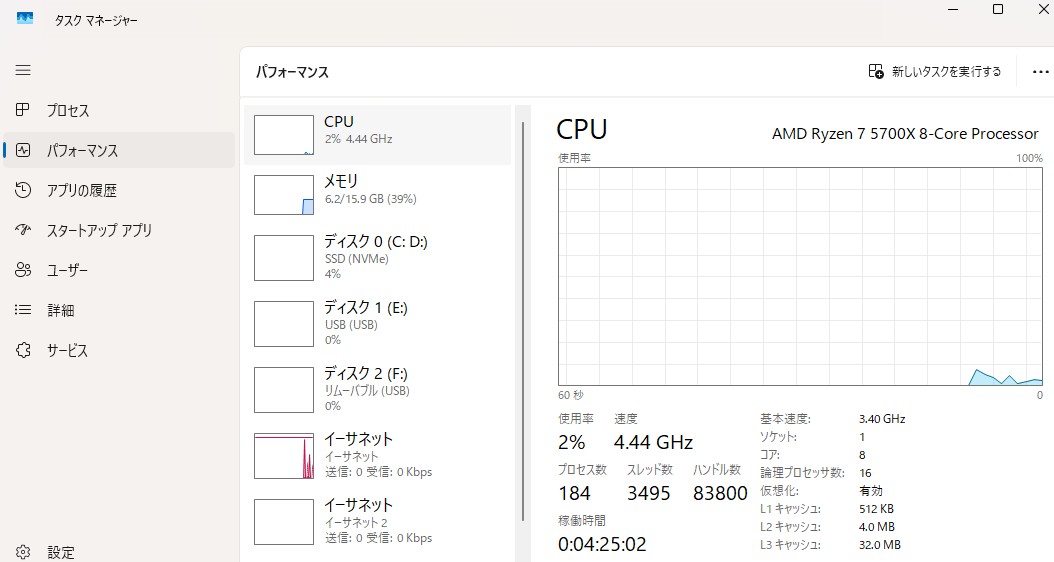The width and height of the screenshot is (1054, 562).
Task: Click the 仮想化 value 有効
Action: click(870, 491)
